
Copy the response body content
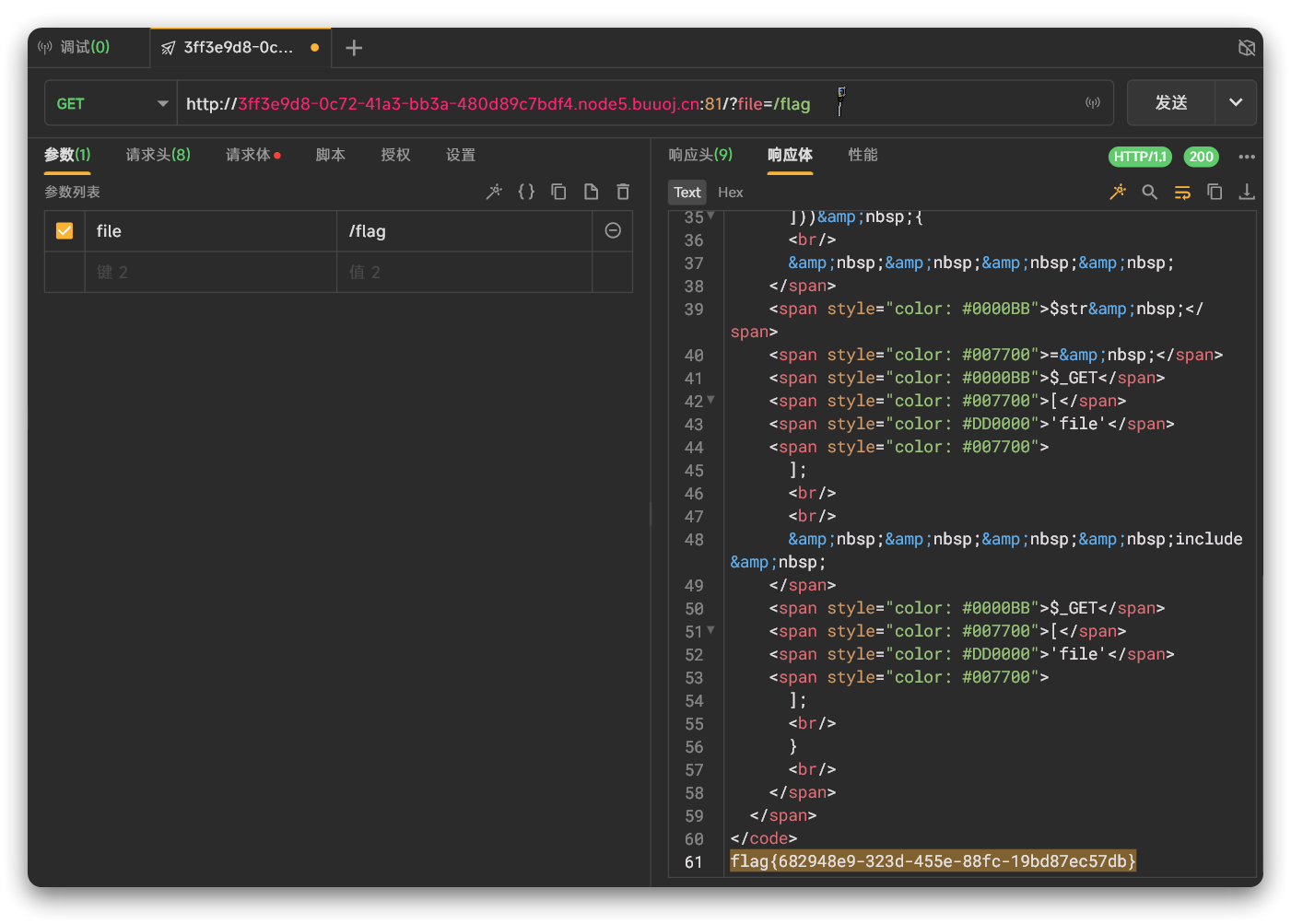click(x=1215, y=192)
